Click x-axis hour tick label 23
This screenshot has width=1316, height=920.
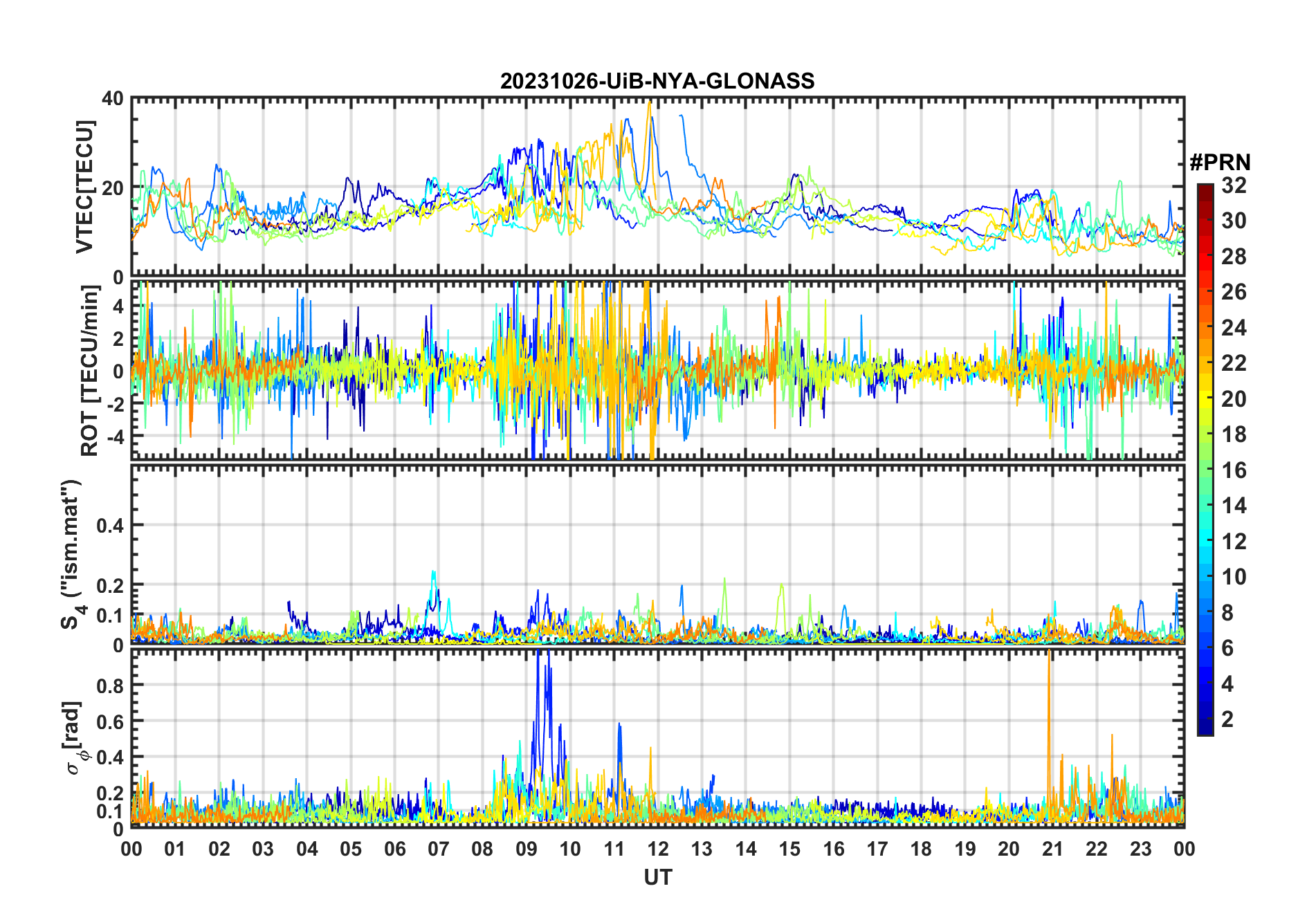click(x=1140, y=849)
